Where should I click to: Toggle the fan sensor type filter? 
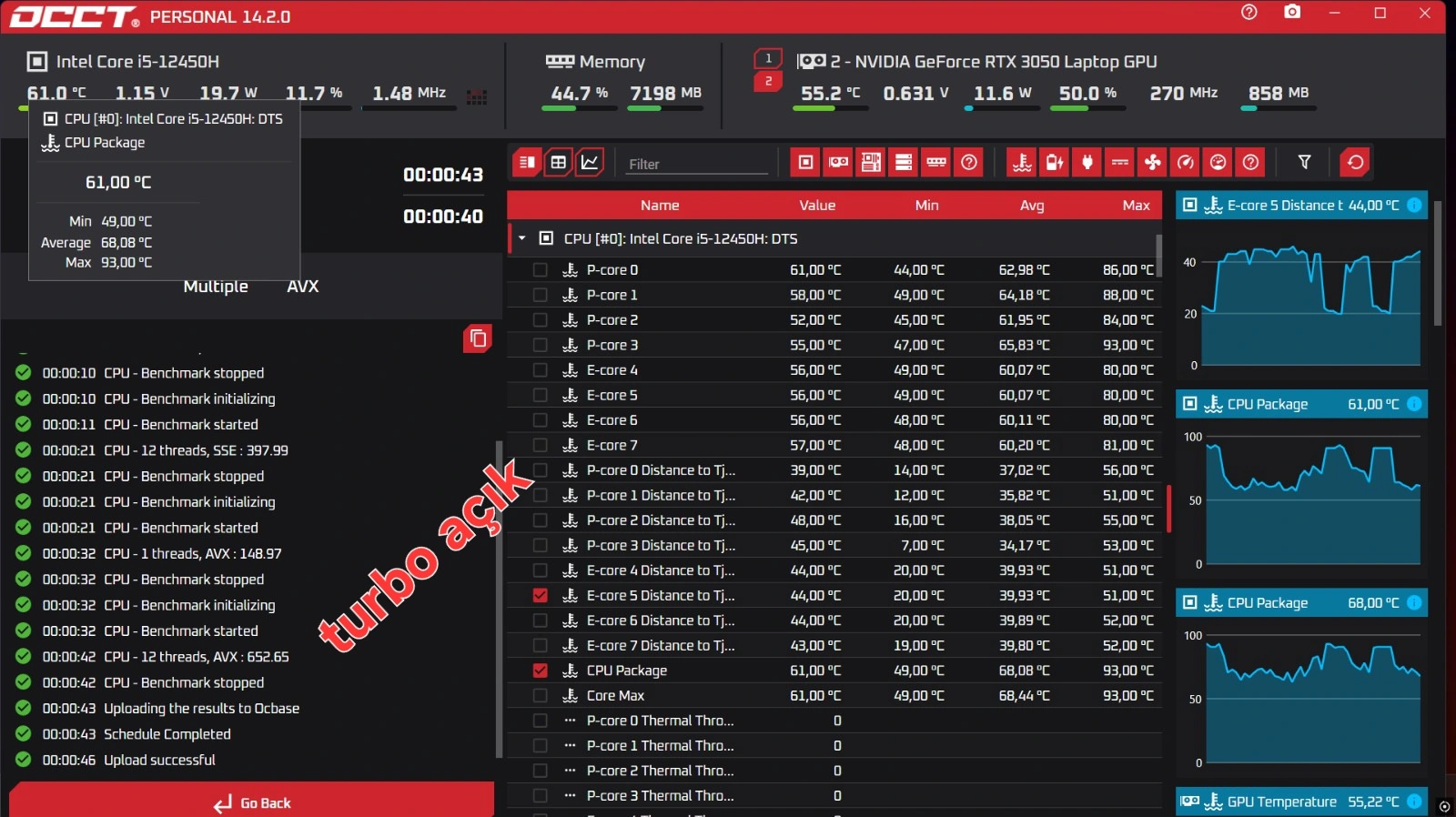[x=1153, y=163]
